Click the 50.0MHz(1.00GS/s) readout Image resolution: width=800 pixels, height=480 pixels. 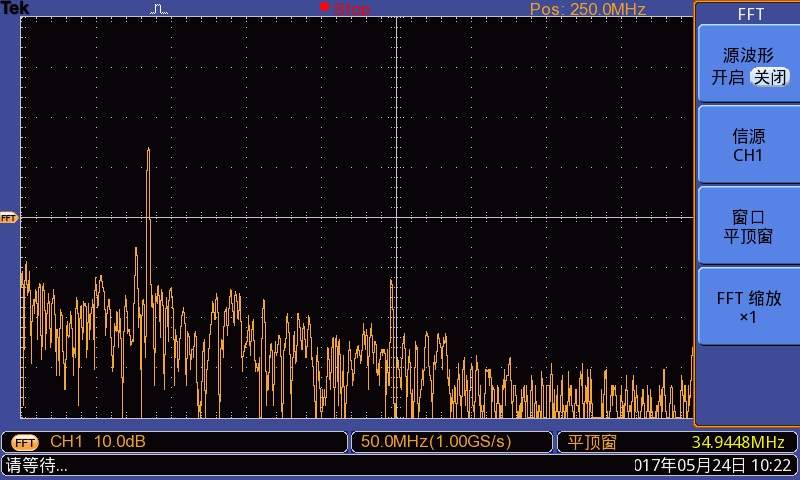(x=436, y=442)
